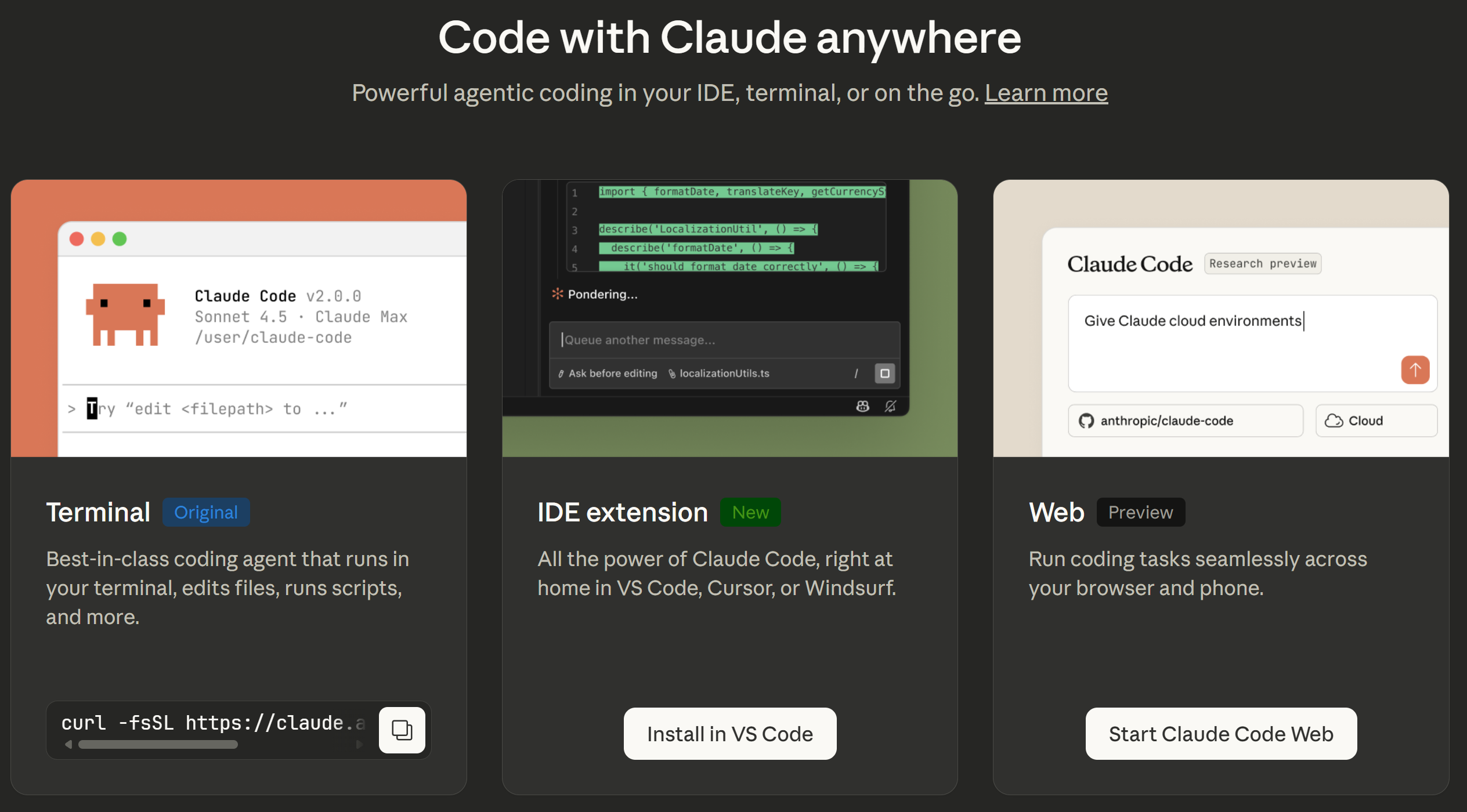
Task: Click the paperclip icon before localizationUtils.ts
Action: coord(672,374)
